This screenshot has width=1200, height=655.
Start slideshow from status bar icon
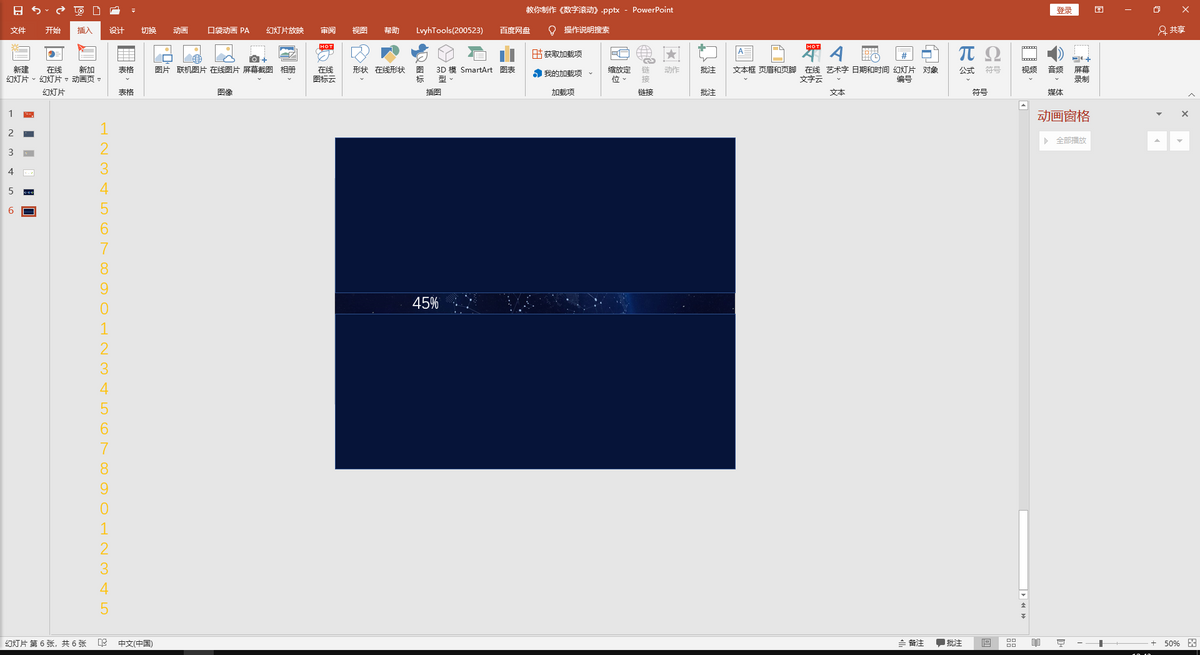[1061, 643]
